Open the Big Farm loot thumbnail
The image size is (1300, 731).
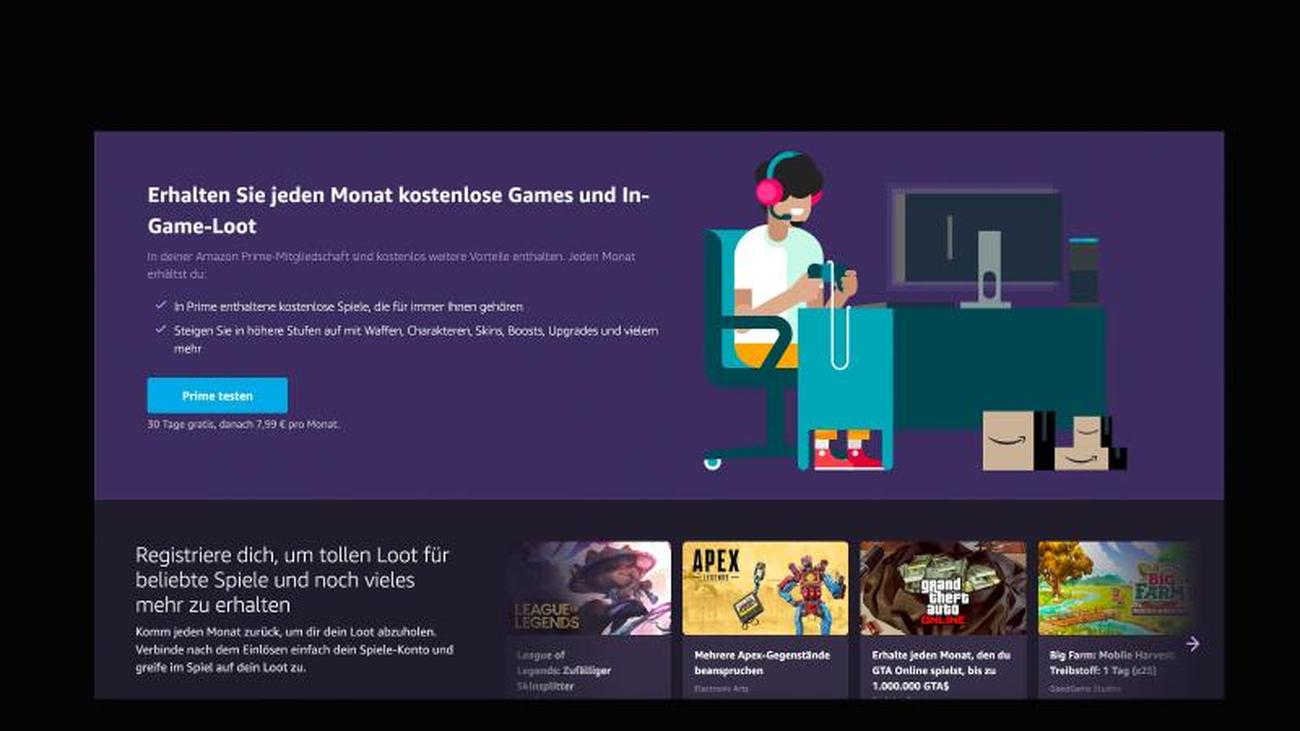tap(1115, 588)
